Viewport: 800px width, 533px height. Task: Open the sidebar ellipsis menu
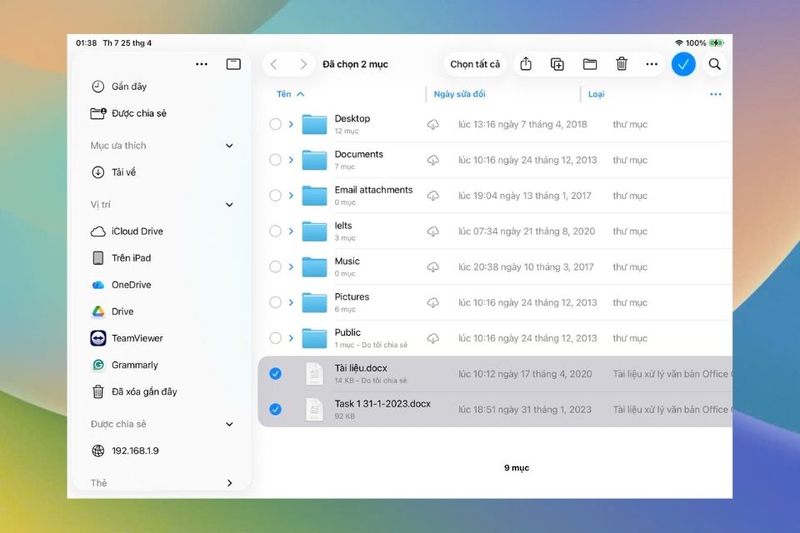point(202,64)
